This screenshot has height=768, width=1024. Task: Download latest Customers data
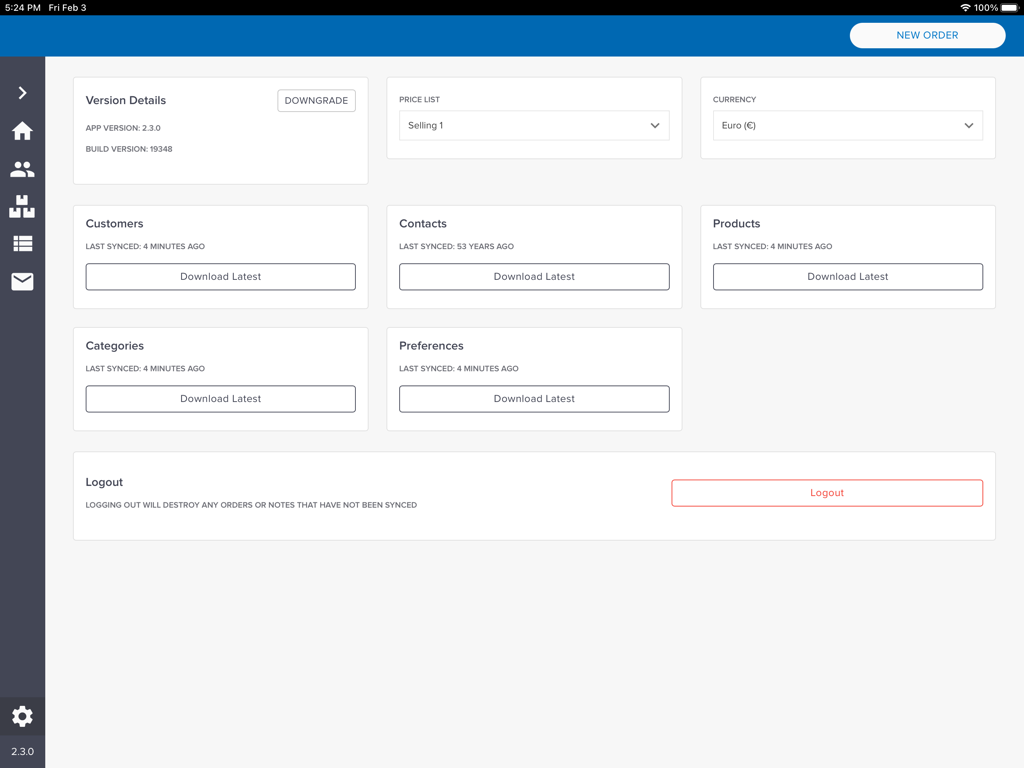220,276
